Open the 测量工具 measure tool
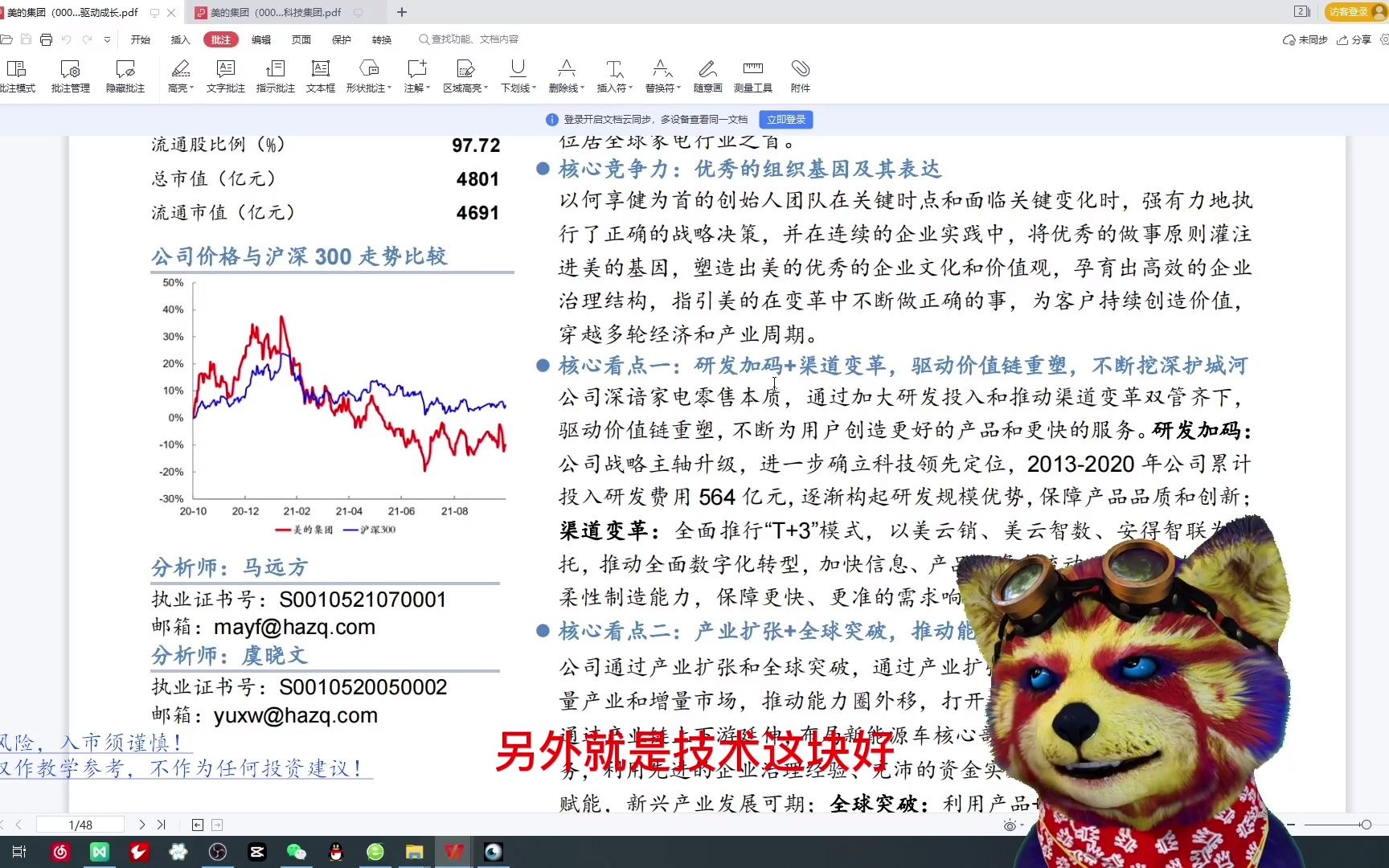 tap(752, 76)
